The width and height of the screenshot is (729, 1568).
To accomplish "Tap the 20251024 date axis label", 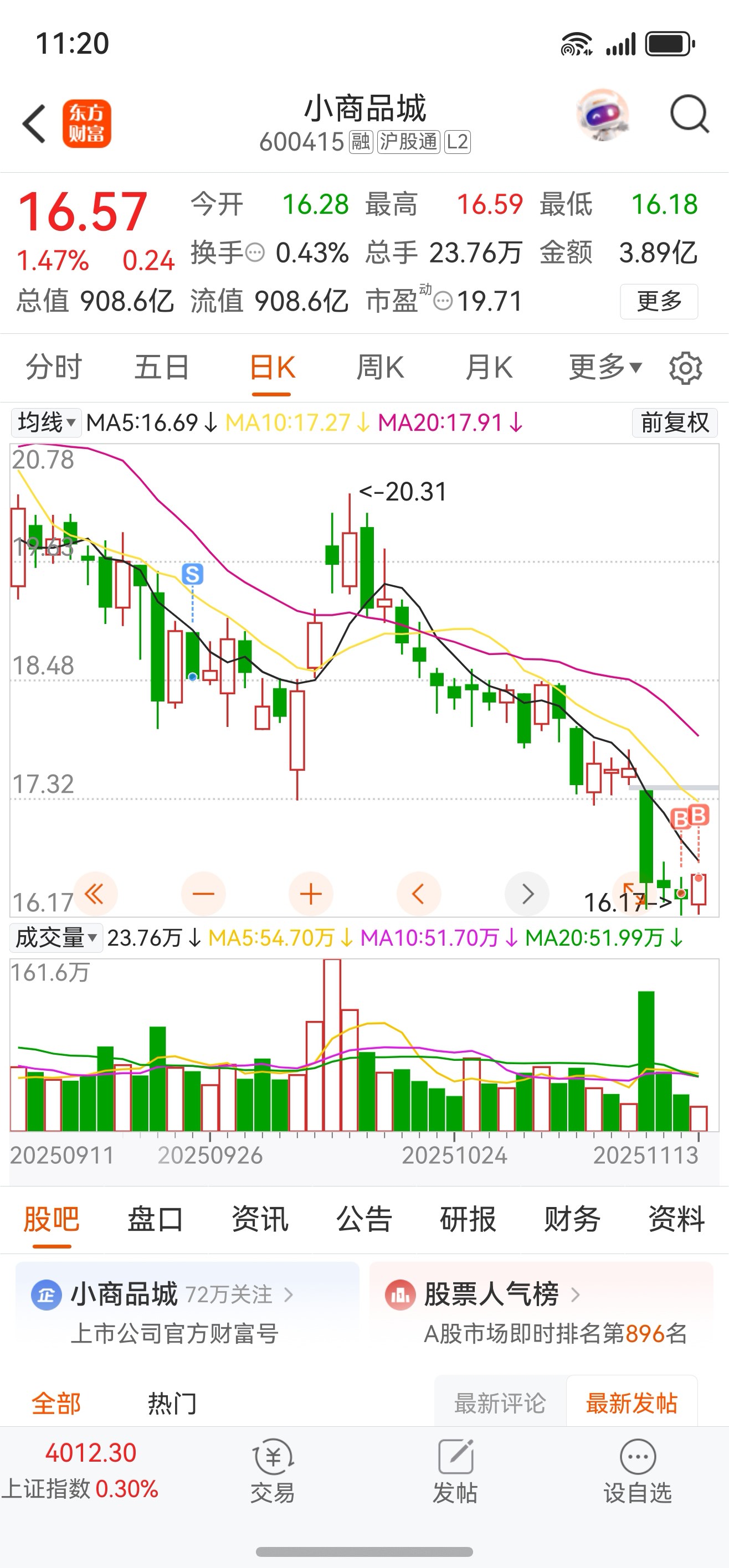I will [x=454, y=1155].
